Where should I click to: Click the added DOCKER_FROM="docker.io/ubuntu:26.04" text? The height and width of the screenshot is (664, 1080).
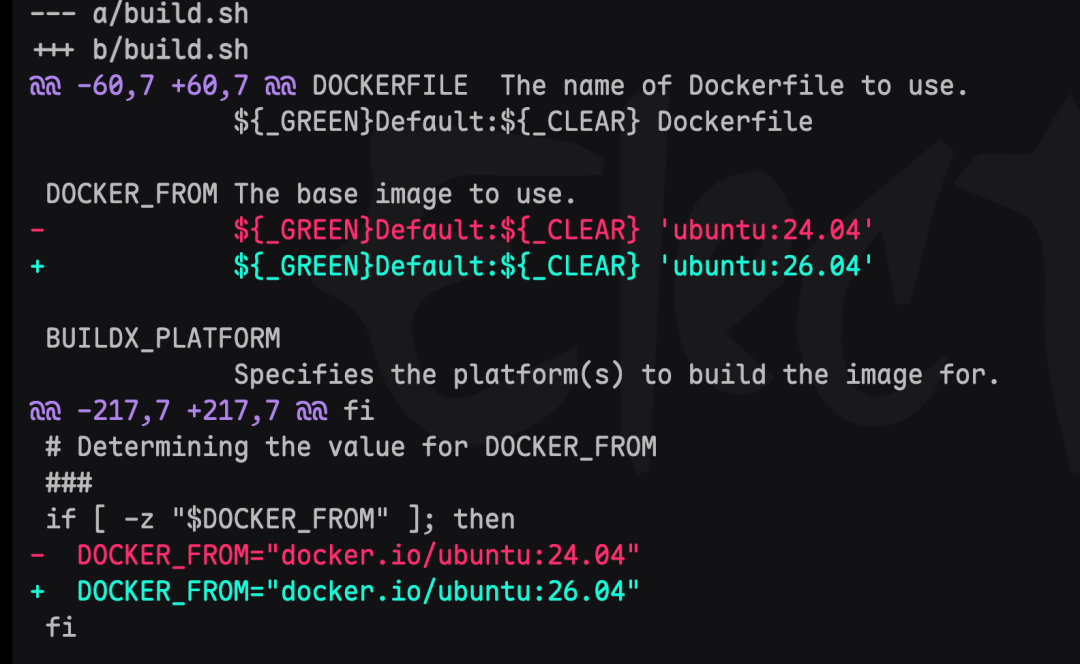[x=358, y=592]
